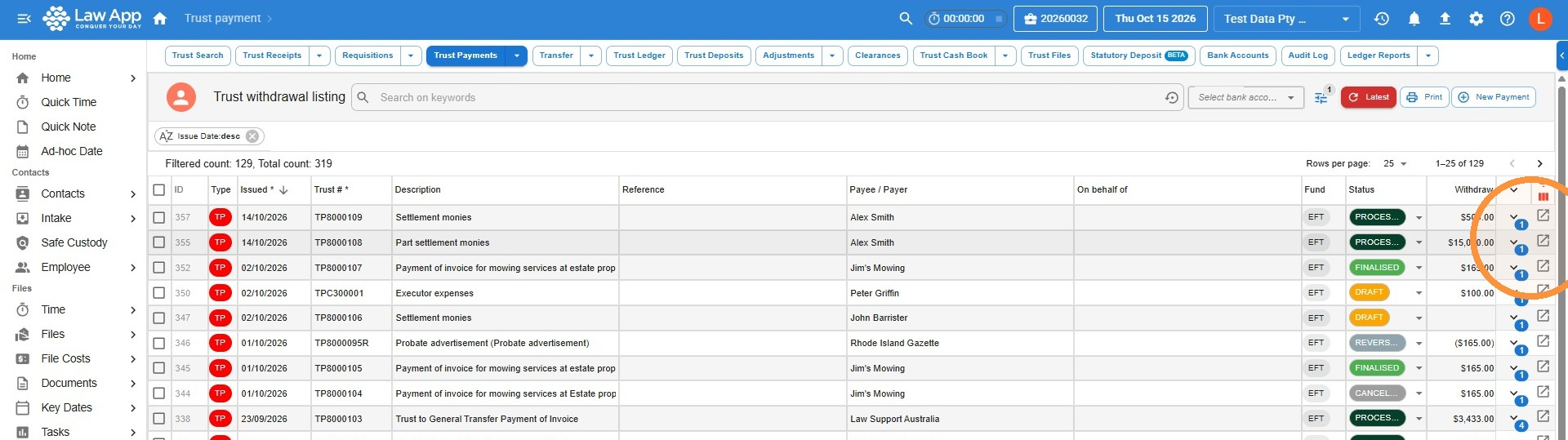
Task: Tick checkbox for row ID 352
Action: coord(159,268)
